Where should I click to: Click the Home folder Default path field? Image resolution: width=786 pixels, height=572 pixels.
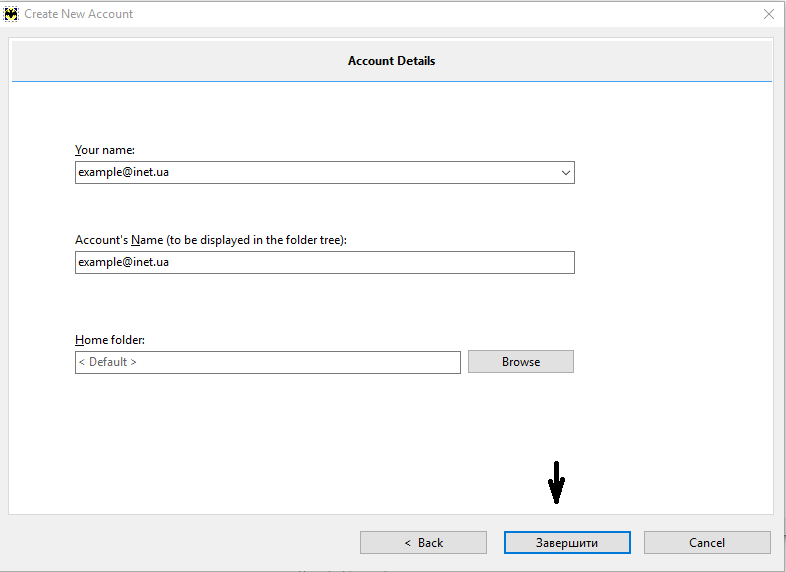[x=267, y=362]
